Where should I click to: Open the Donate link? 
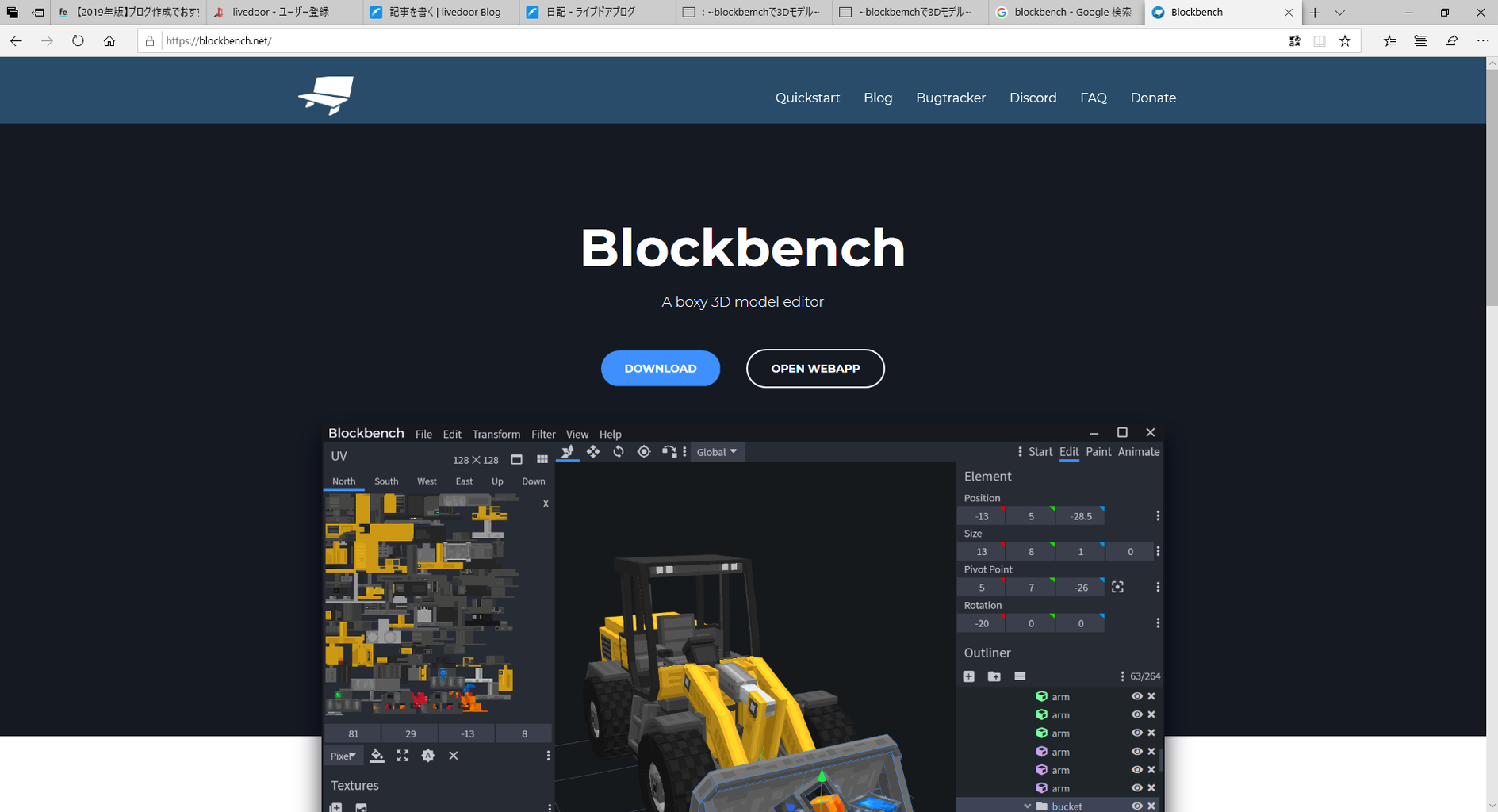pos(1153,98)
